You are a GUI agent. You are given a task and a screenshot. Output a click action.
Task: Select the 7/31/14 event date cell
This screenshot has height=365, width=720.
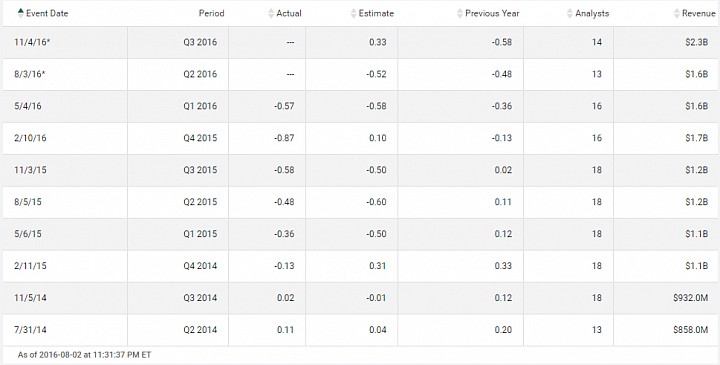(x=65, y=330)
